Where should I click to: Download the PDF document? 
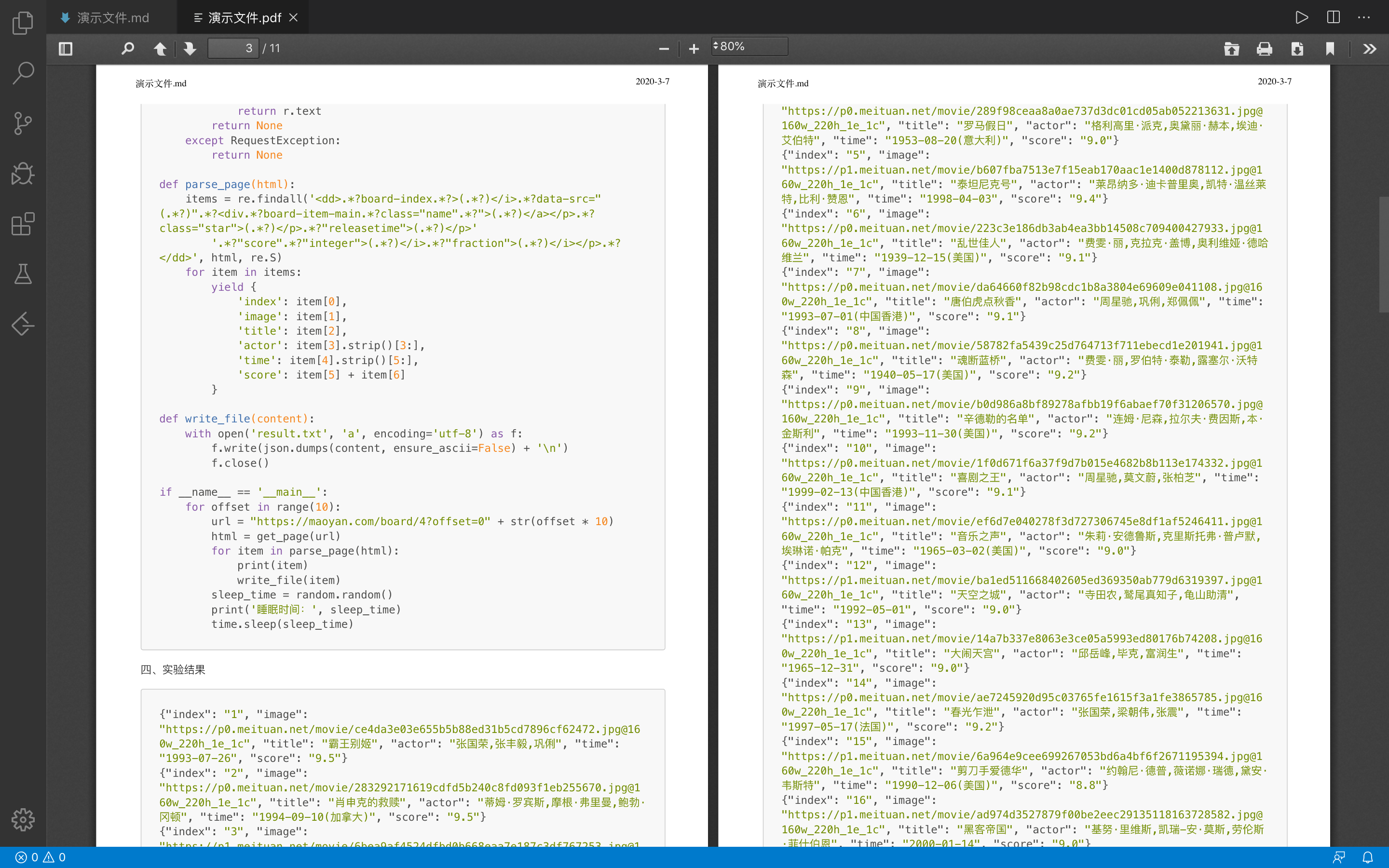point(1297,49)
